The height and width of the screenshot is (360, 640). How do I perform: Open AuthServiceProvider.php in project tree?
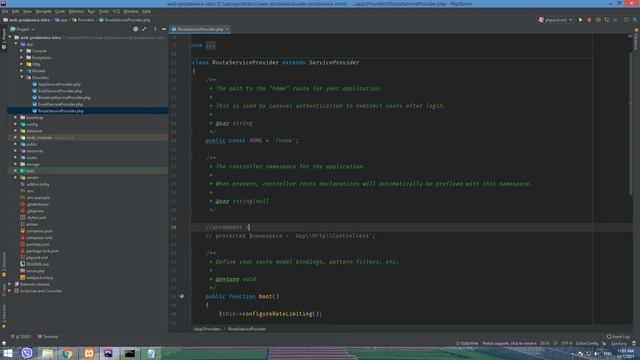point(60,91)
